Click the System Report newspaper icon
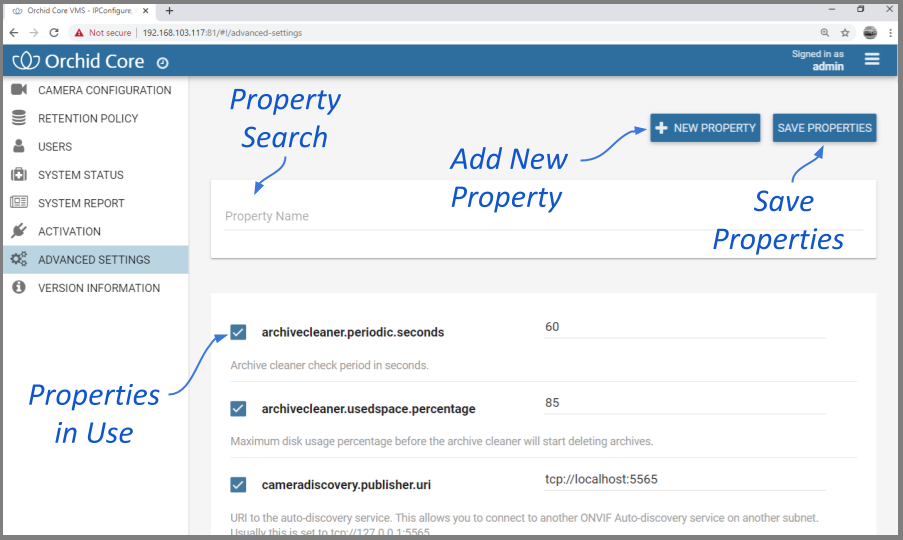Viewport: 903px width, 540px height. pyautogui.click(x=19, y=202)
